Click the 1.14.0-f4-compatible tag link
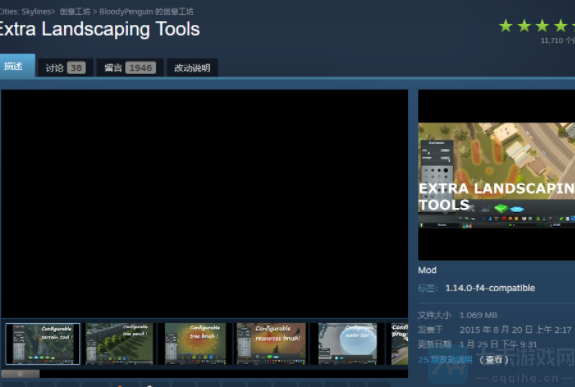This screenshot has width=575, height=387. pos(490,288)
